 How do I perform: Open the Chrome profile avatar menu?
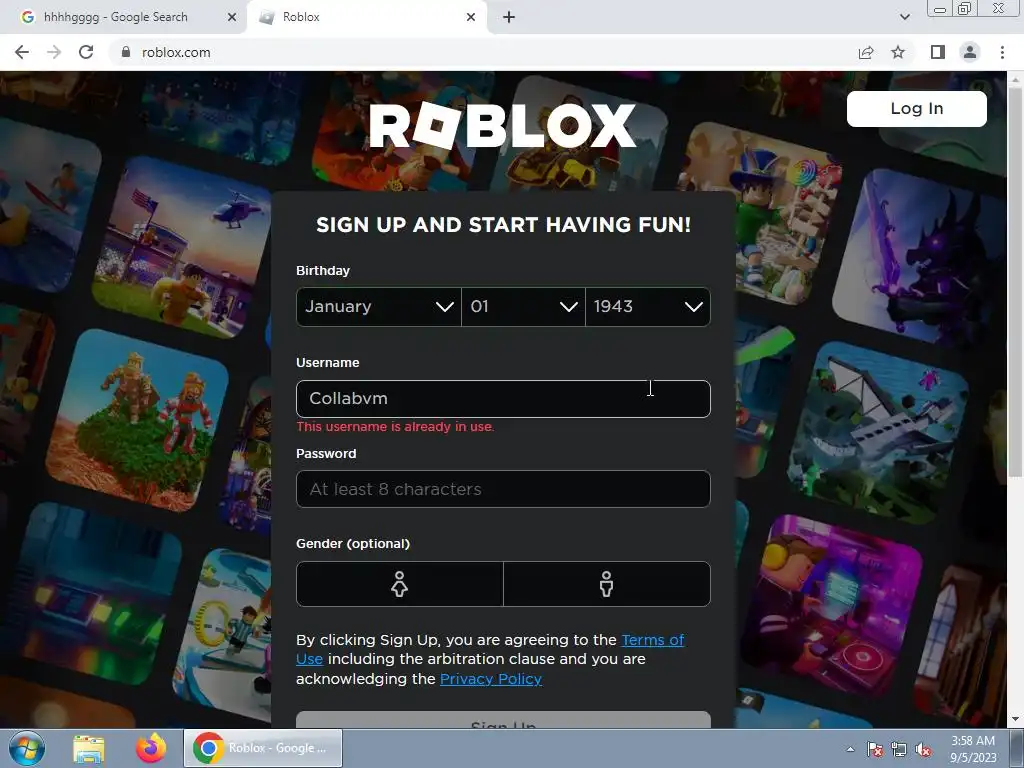pyautogui.click(x=970, y=52)
